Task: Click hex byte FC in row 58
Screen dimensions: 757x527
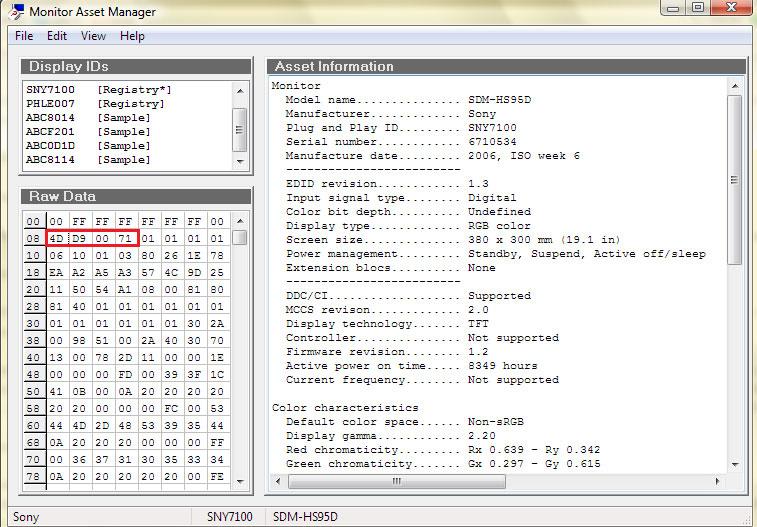Action: click(171, 409)
